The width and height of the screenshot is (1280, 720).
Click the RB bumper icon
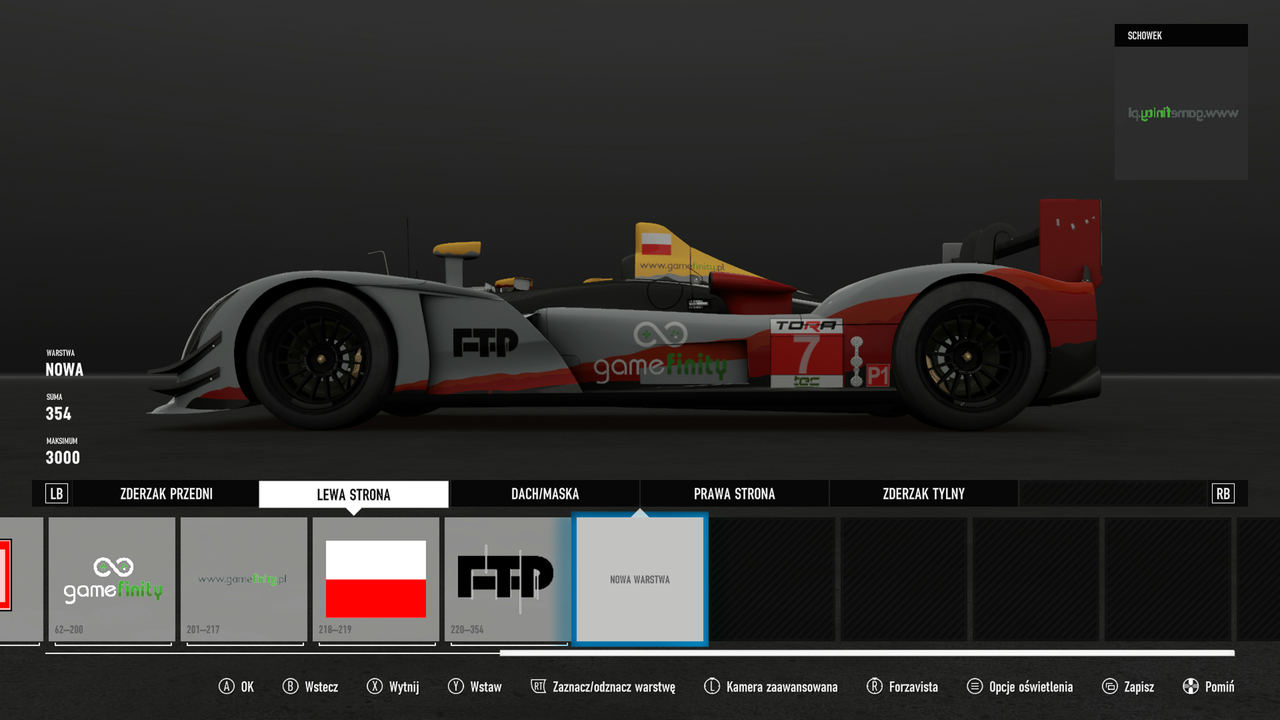click(x=1223, y=493)
